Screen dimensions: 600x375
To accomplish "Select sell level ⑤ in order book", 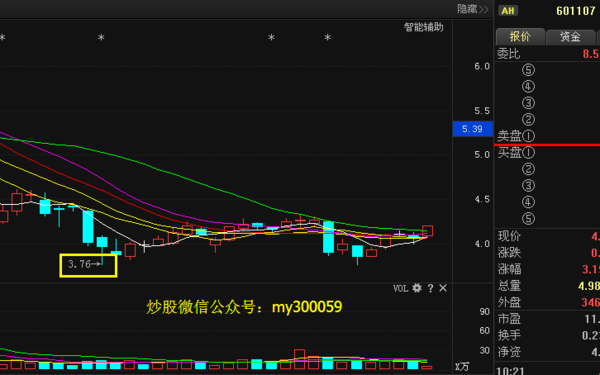I will click(x=528, y=70).
